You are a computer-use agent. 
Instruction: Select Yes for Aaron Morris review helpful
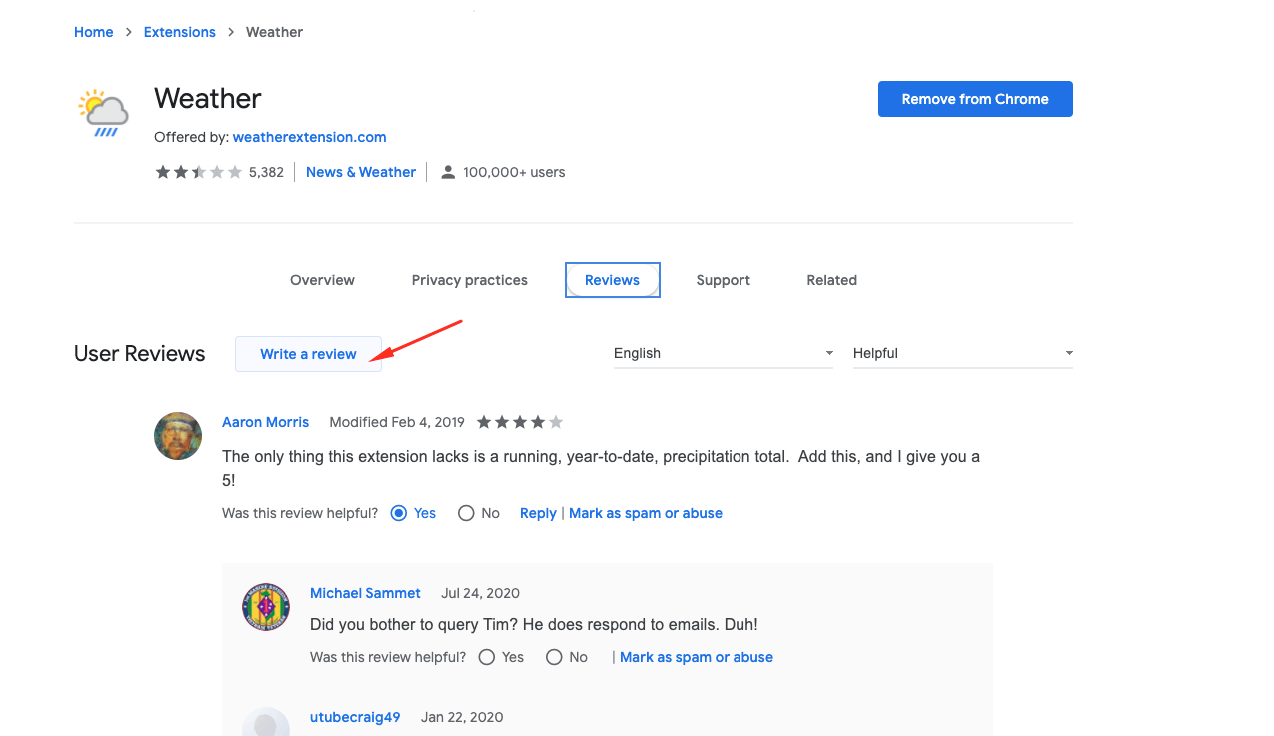399,513
